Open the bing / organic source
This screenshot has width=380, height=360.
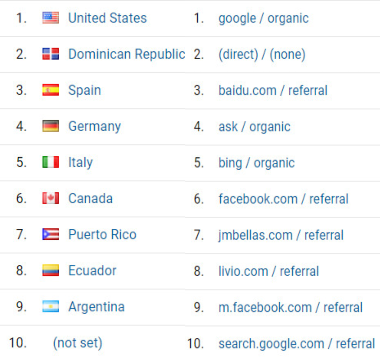point(256,163)
